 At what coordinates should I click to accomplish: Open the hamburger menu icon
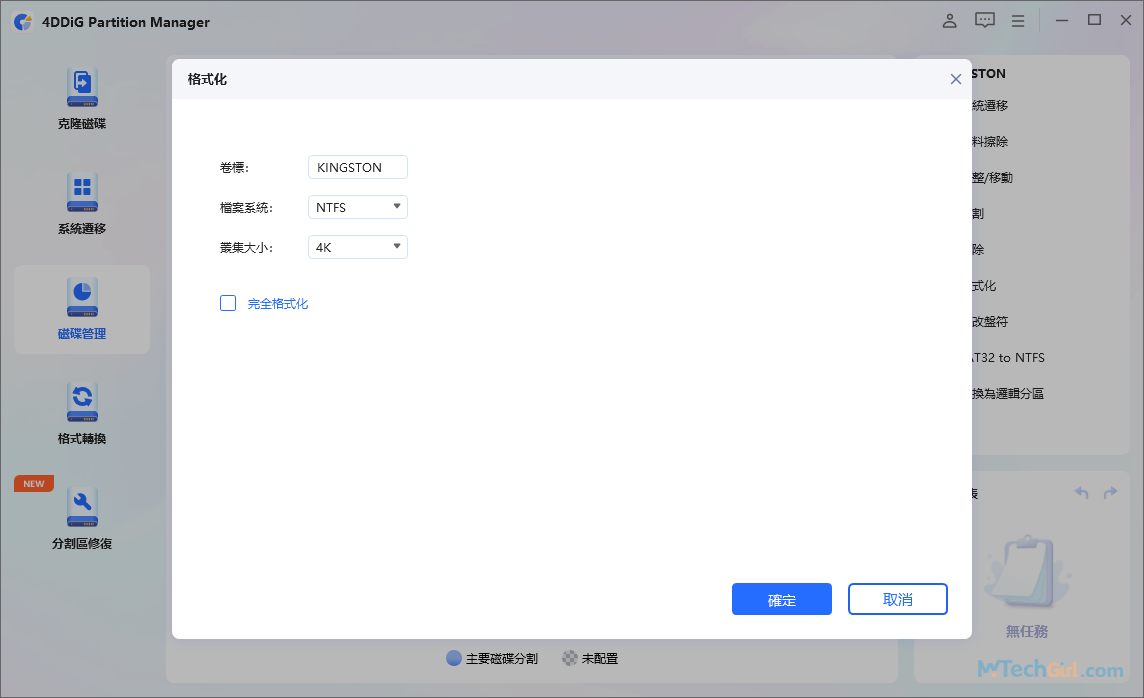pyautogui.click(x=1018, y=20)
